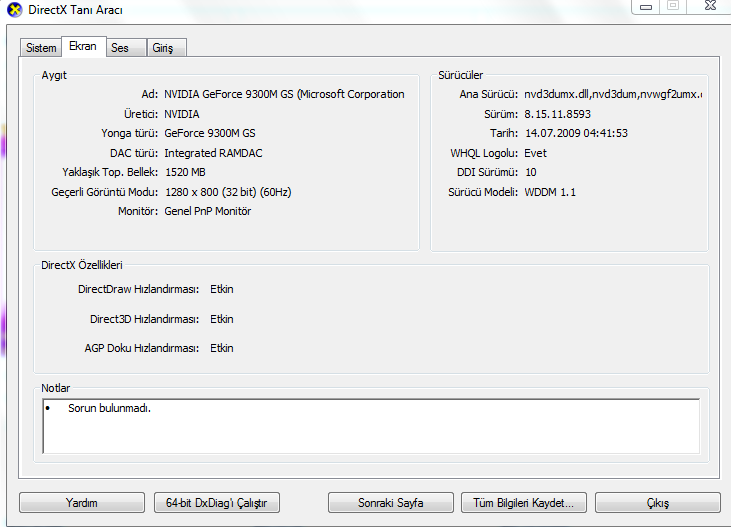Image resolution: width=731 pixels, height=527 pixels.
Task: Click Genel PnP Monitör value
Action: point(208,211)
